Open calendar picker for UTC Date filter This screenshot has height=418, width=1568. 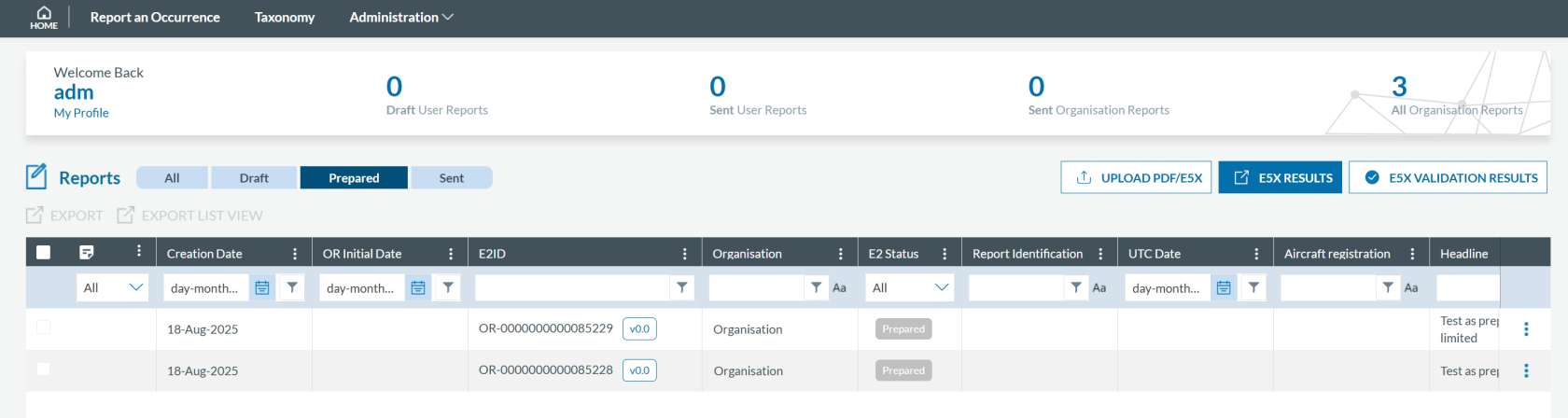click(1224, 288)
